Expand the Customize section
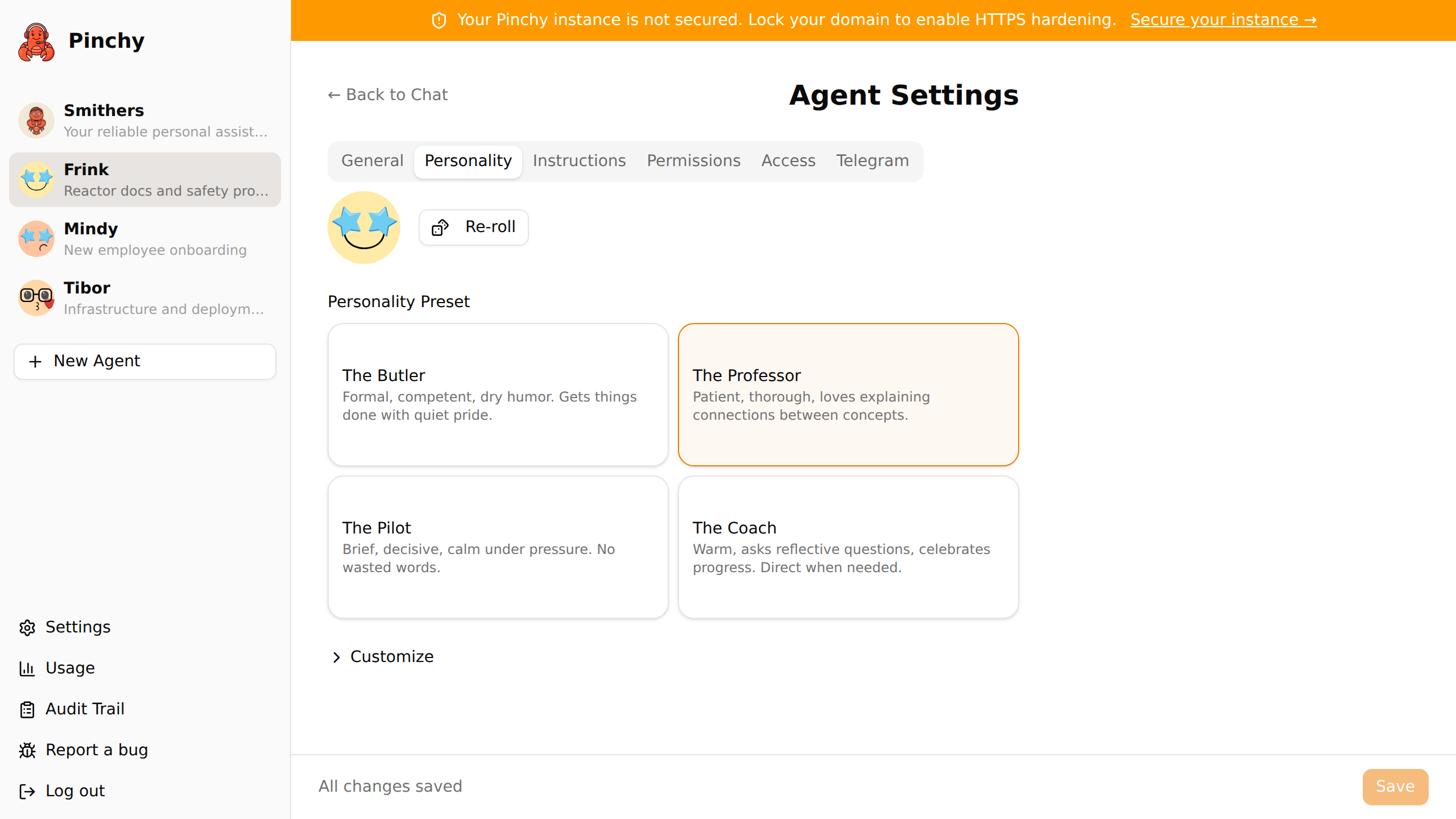This screenshot has height=819, width=1456. 382,657
